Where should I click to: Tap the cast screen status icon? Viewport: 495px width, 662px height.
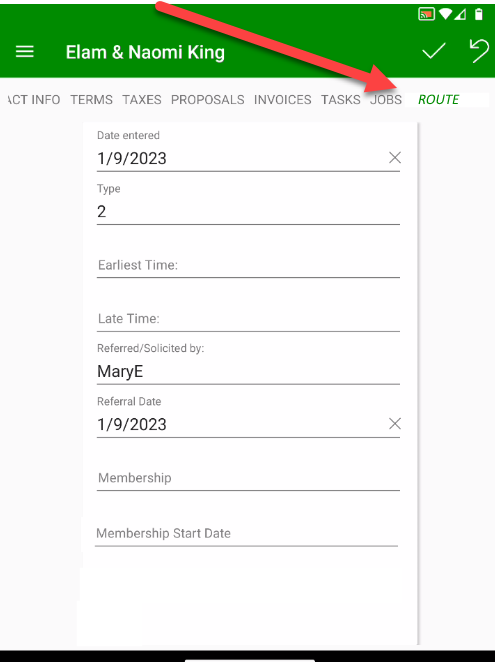426,14
